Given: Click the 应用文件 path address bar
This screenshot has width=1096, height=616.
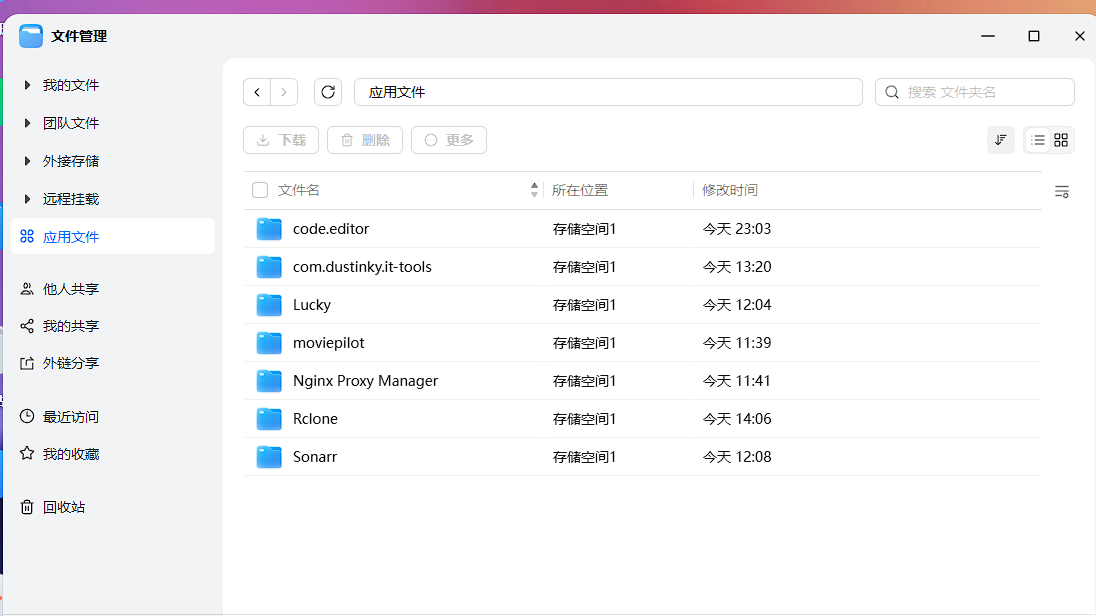Looking at the screenshot, I should click(x=608, y=92).
